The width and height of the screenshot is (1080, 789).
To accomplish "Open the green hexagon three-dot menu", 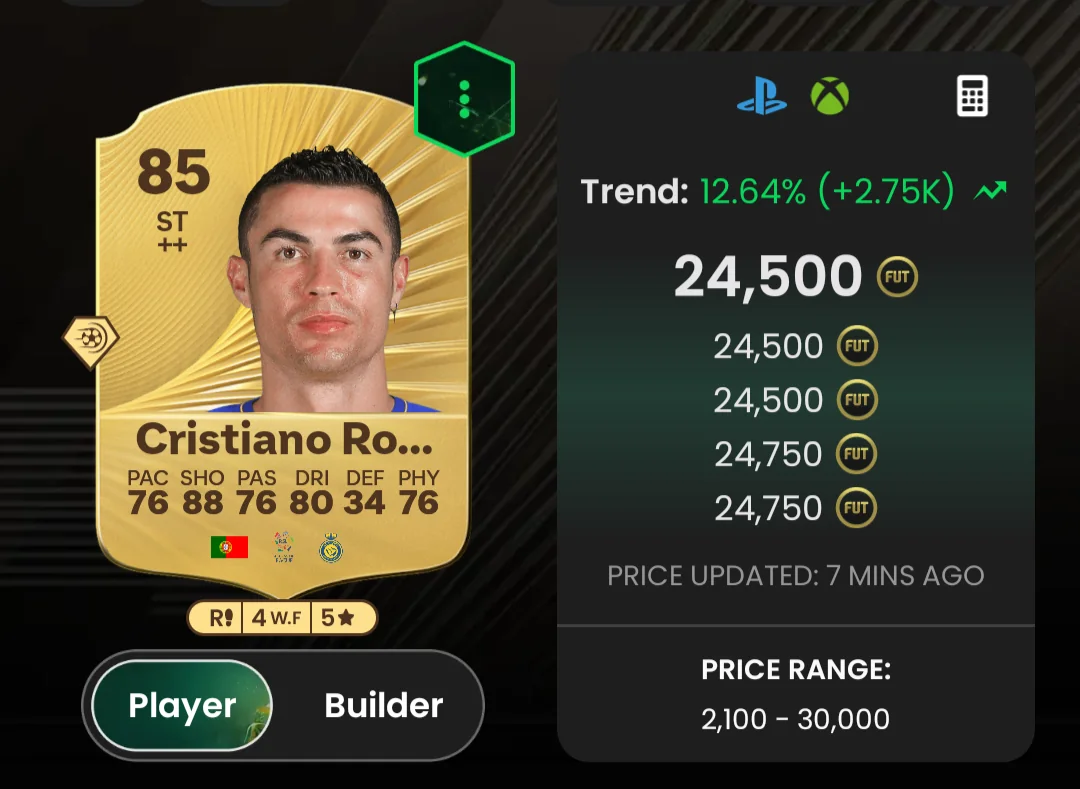I will 464,99.
